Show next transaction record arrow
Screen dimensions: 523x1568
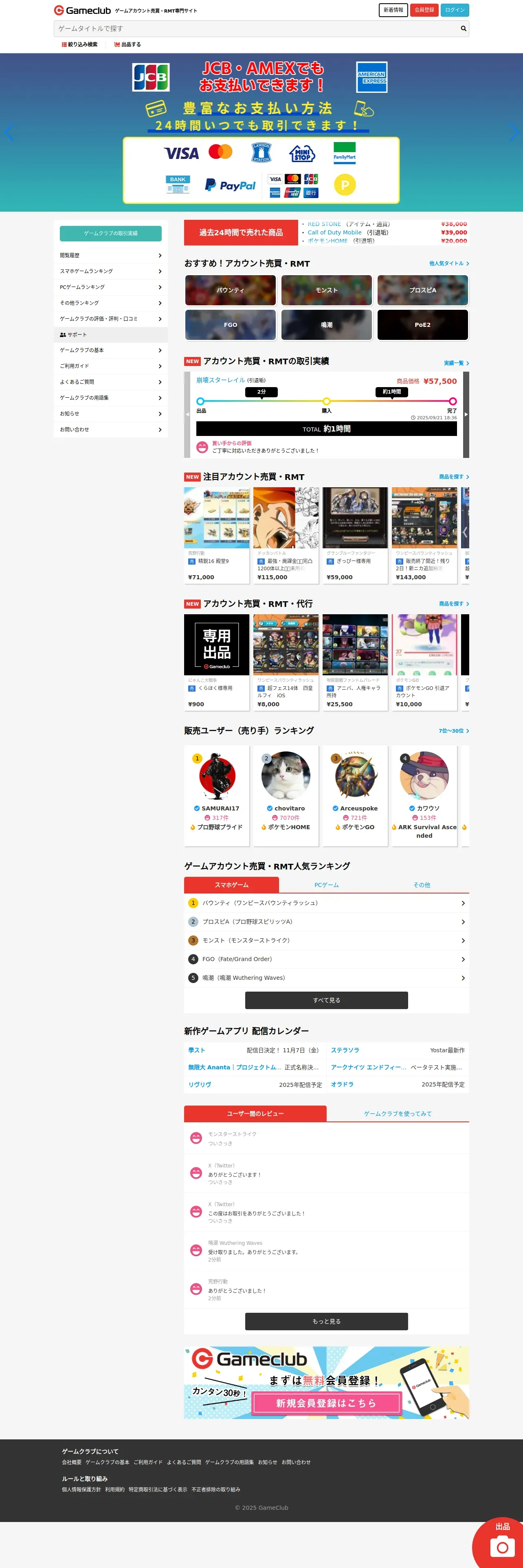click(466, 414)
